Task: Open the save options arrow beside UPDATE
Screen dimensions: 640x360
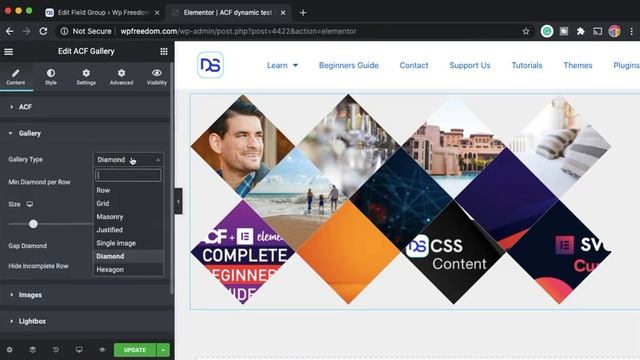Action: tap(163, 350)
